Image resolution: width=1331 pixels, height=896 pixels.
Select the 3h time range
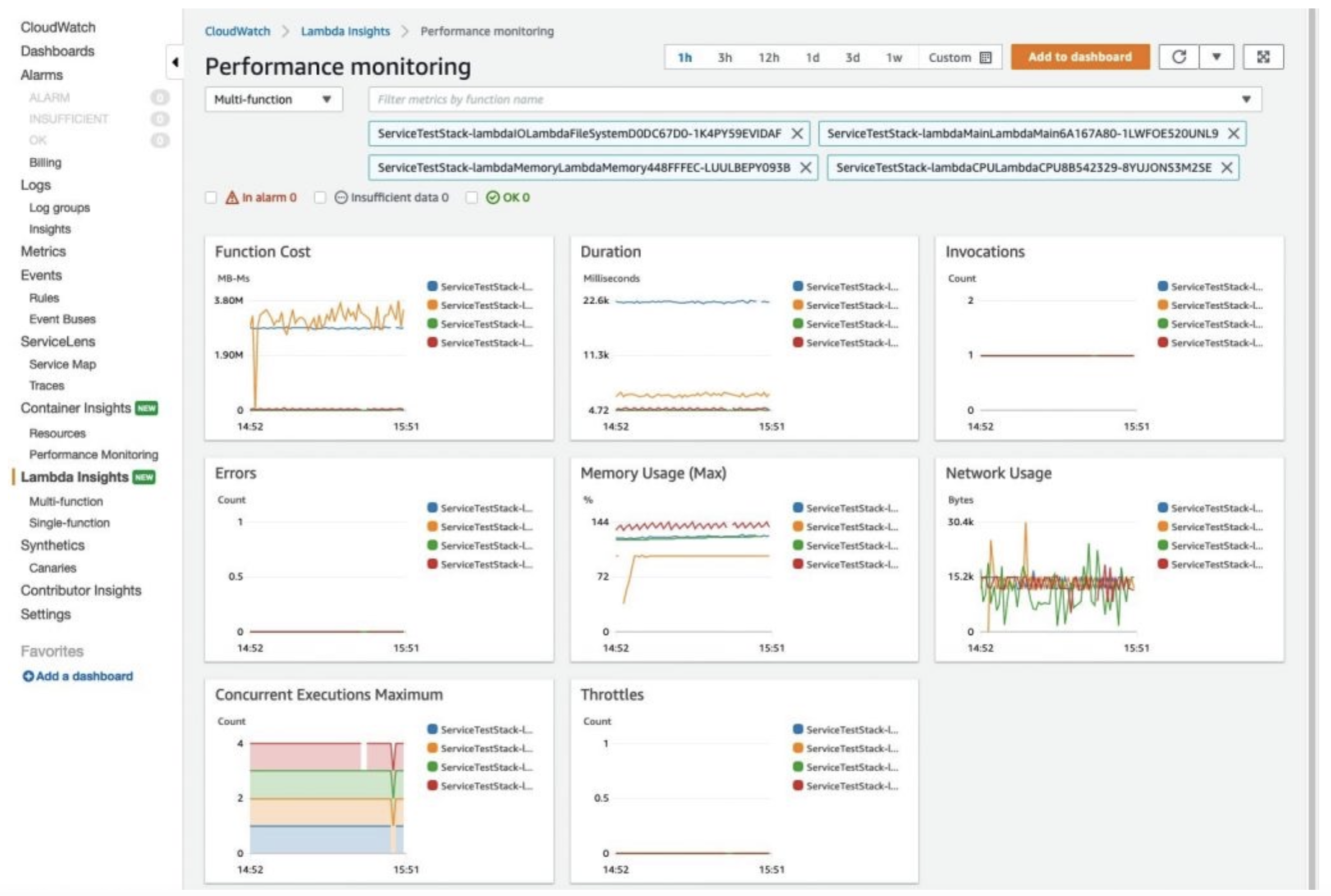click(x=724, y=58)
